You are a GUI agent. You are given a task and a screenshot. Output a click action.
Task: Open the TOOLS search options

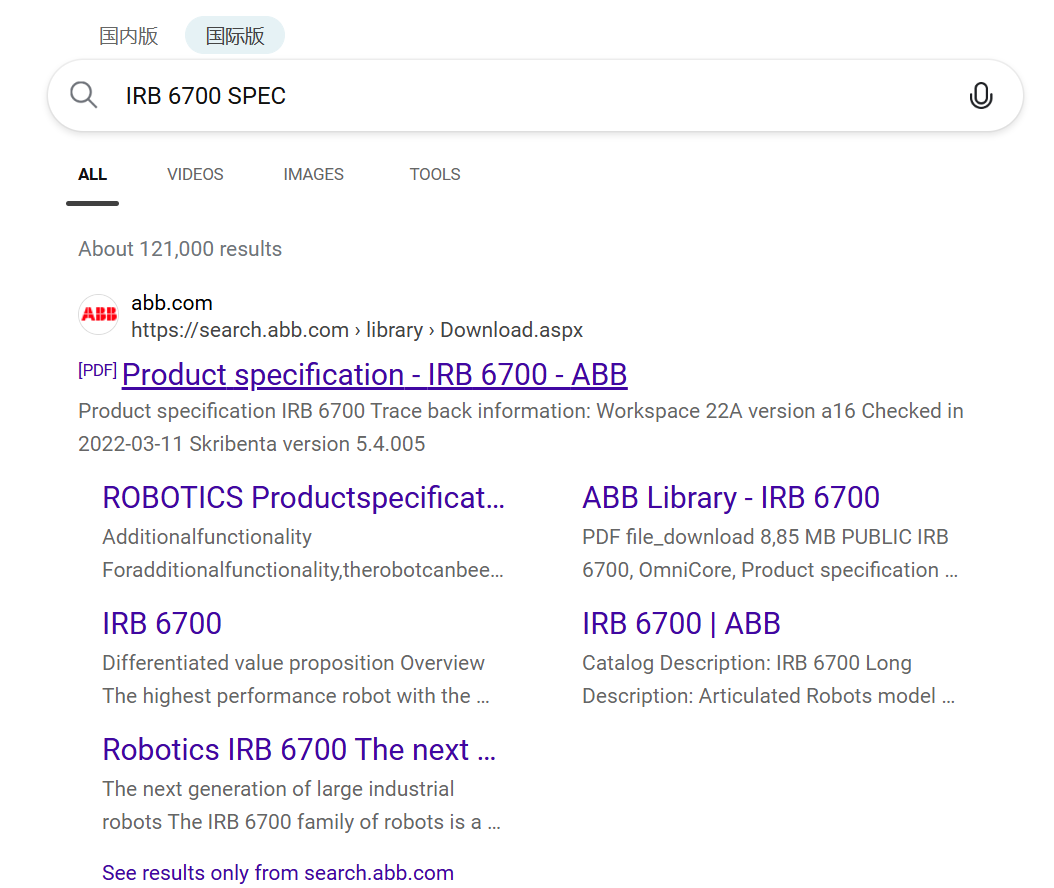[435, 175]
